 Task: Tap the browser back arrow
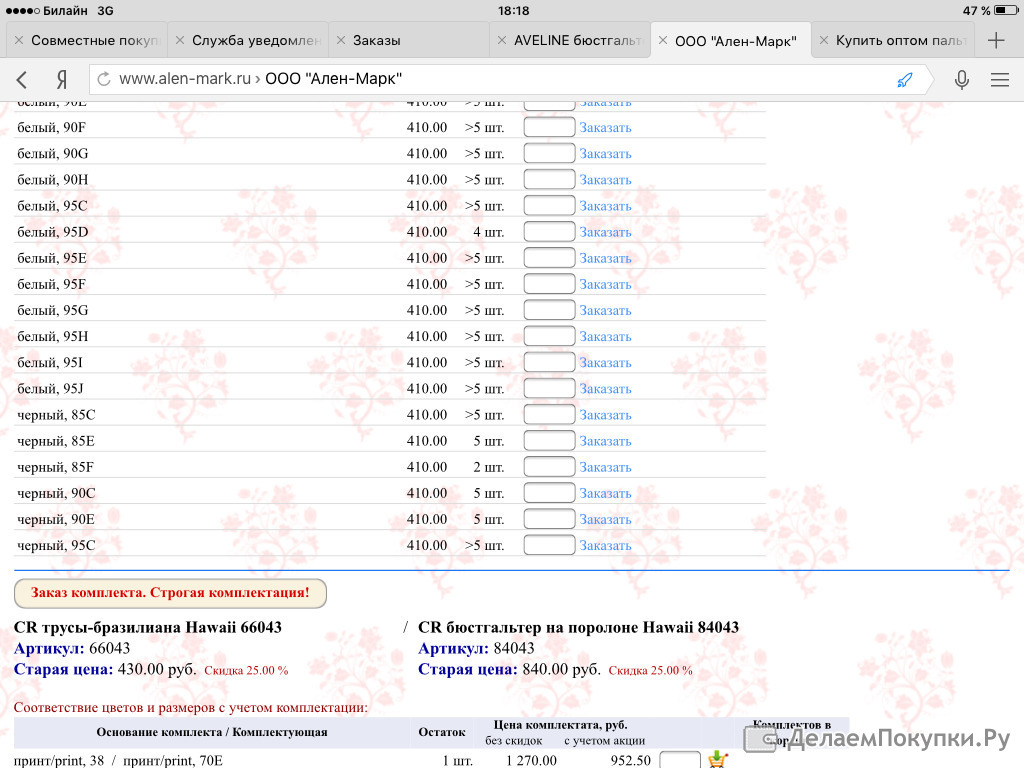point(22,80)
